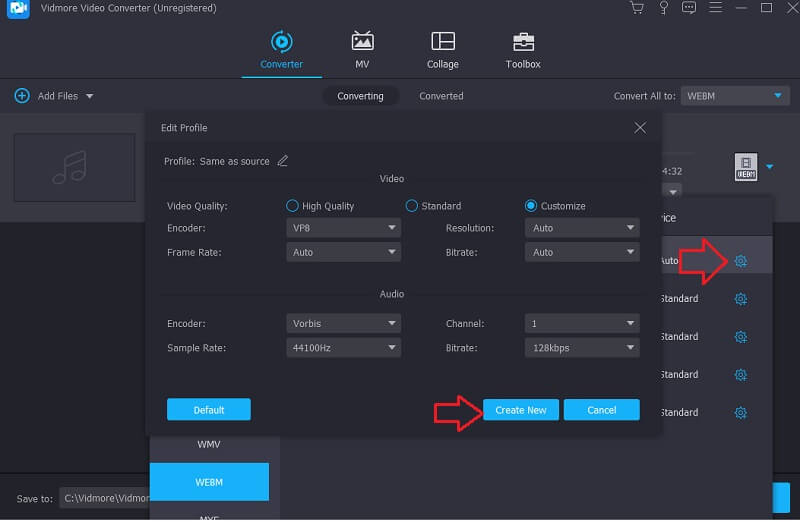
Task: Select Standard video quality
Action: (x=411, y=206)
